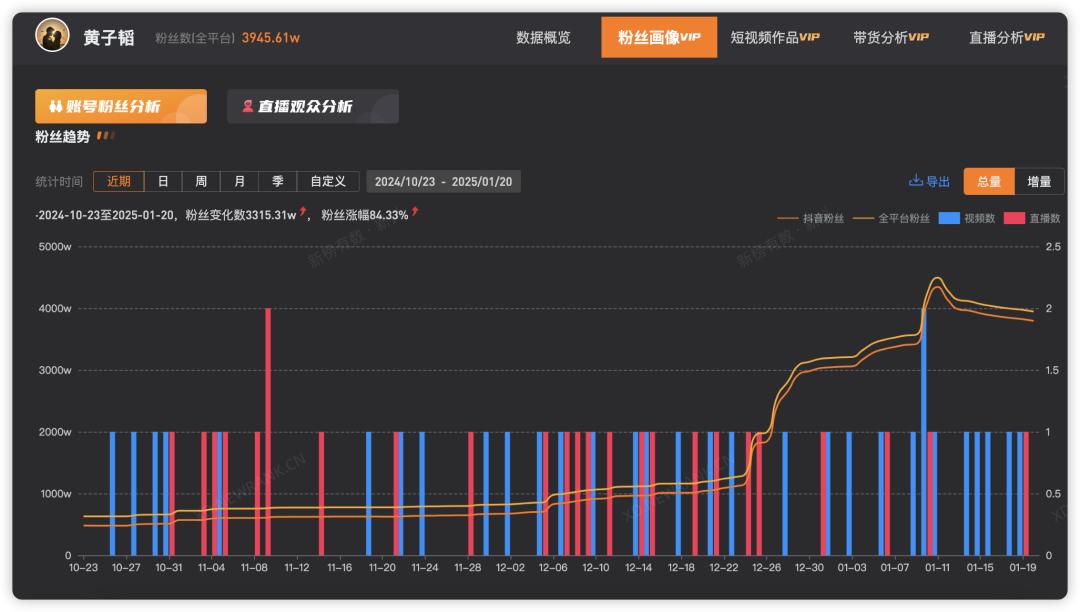1080x612 pixels.
Task: Toggle the 全平台粉丝 series in legend
Action: [891, 218]
